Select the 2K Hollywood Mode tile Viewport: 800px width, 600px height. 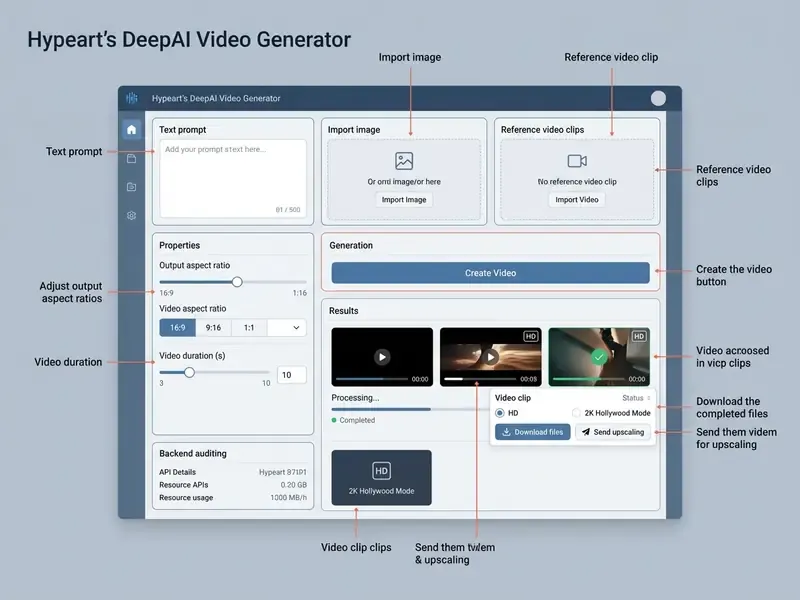coord(381,478)
